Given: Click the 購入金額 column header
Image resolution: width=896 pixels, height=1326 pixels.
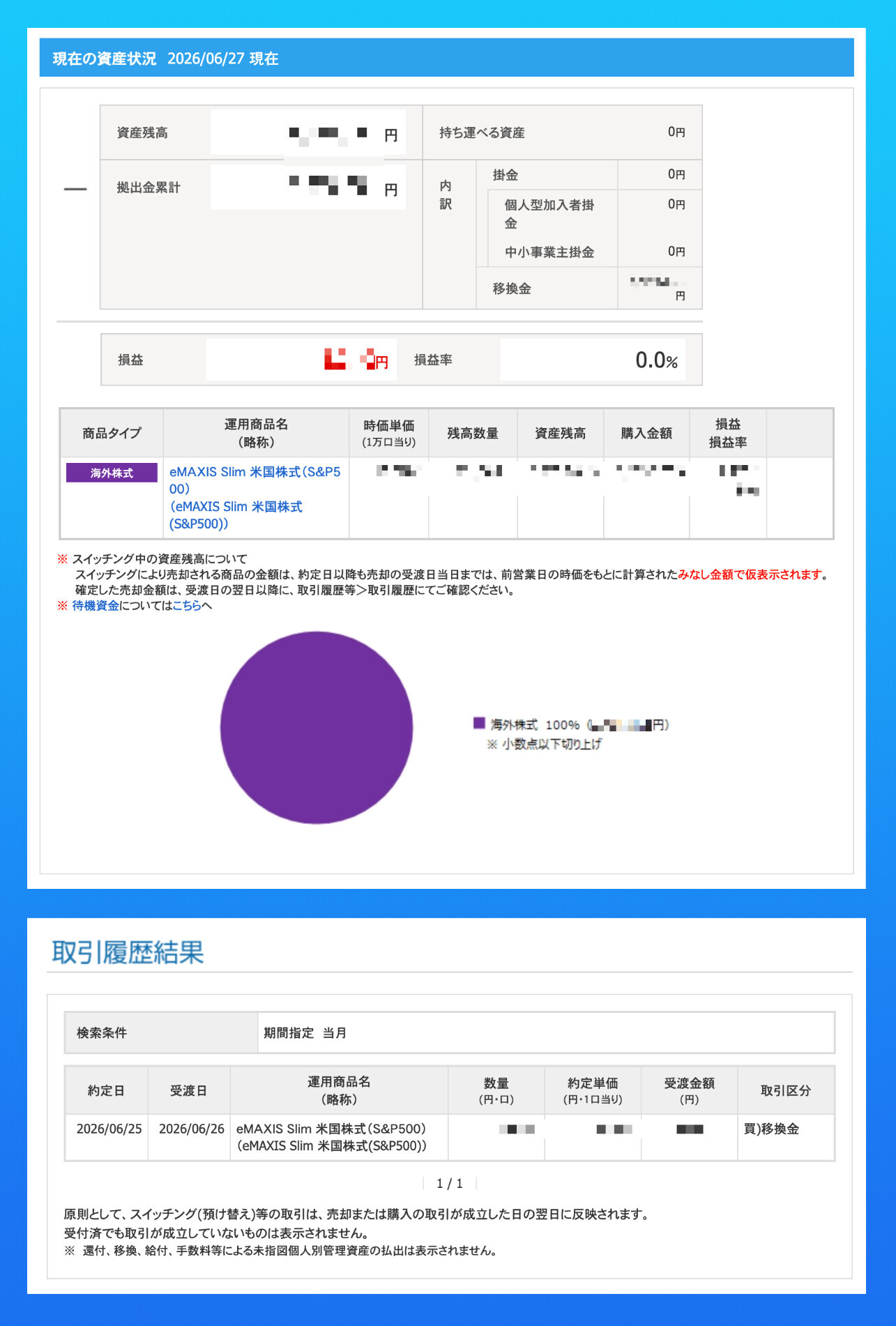Looking at the screenshot, I should click(646, 433).
